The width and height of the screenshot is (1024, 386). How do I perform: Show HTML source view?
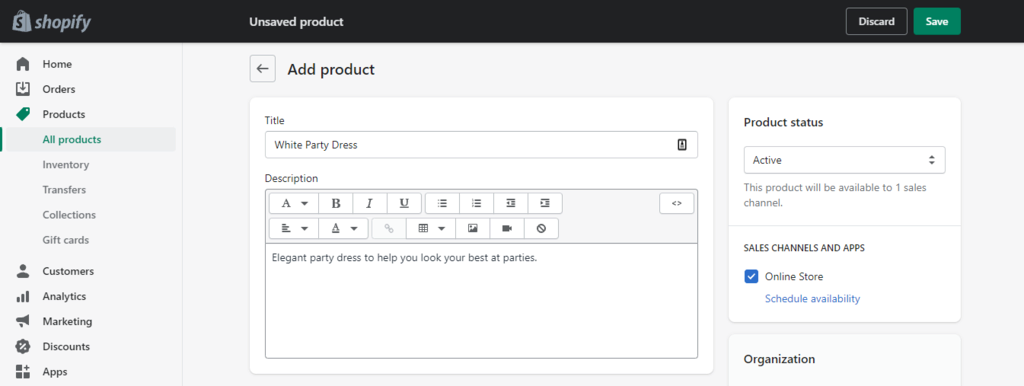click(677, 203)
